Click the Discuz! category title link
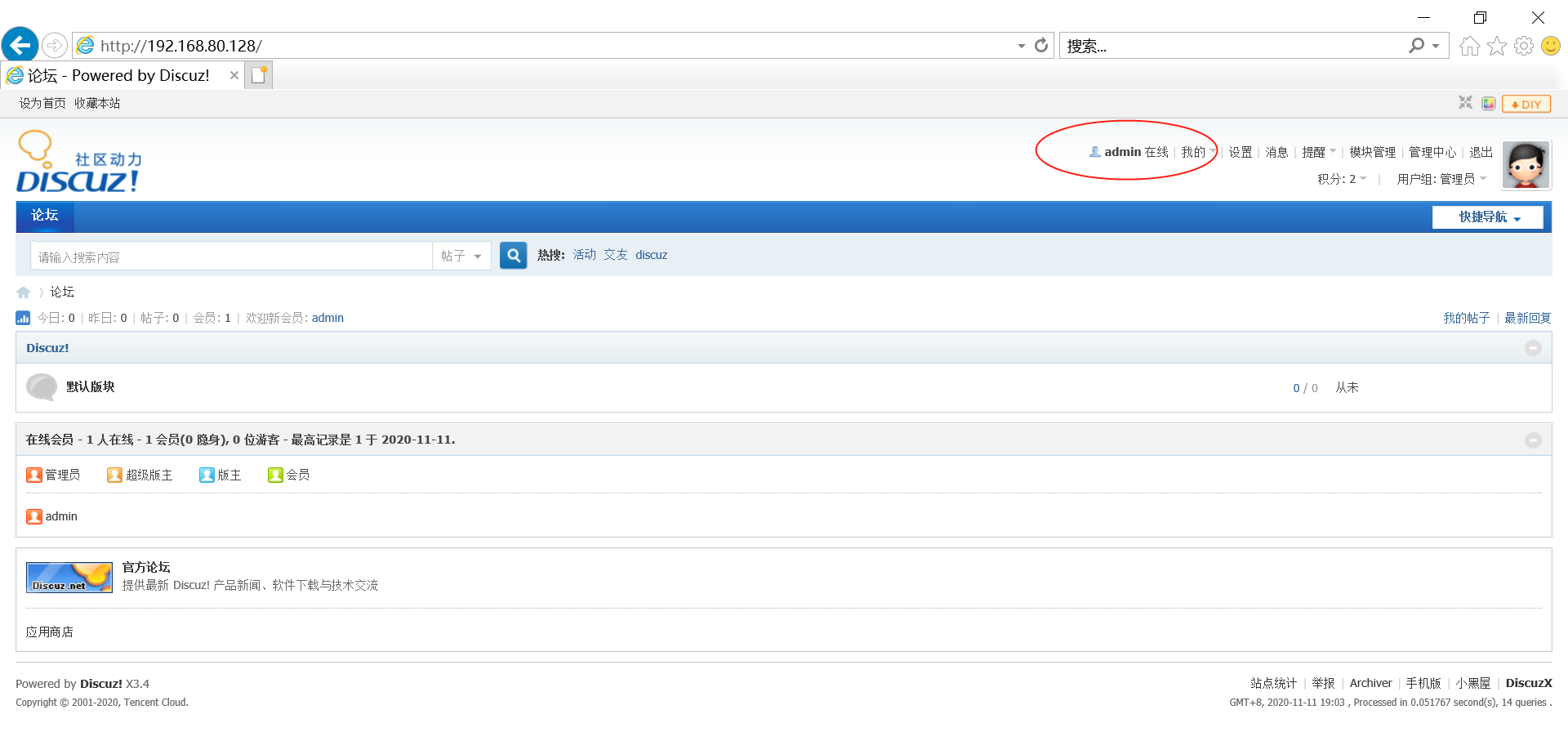This screenshot has width=1568, height=741. 47,348
